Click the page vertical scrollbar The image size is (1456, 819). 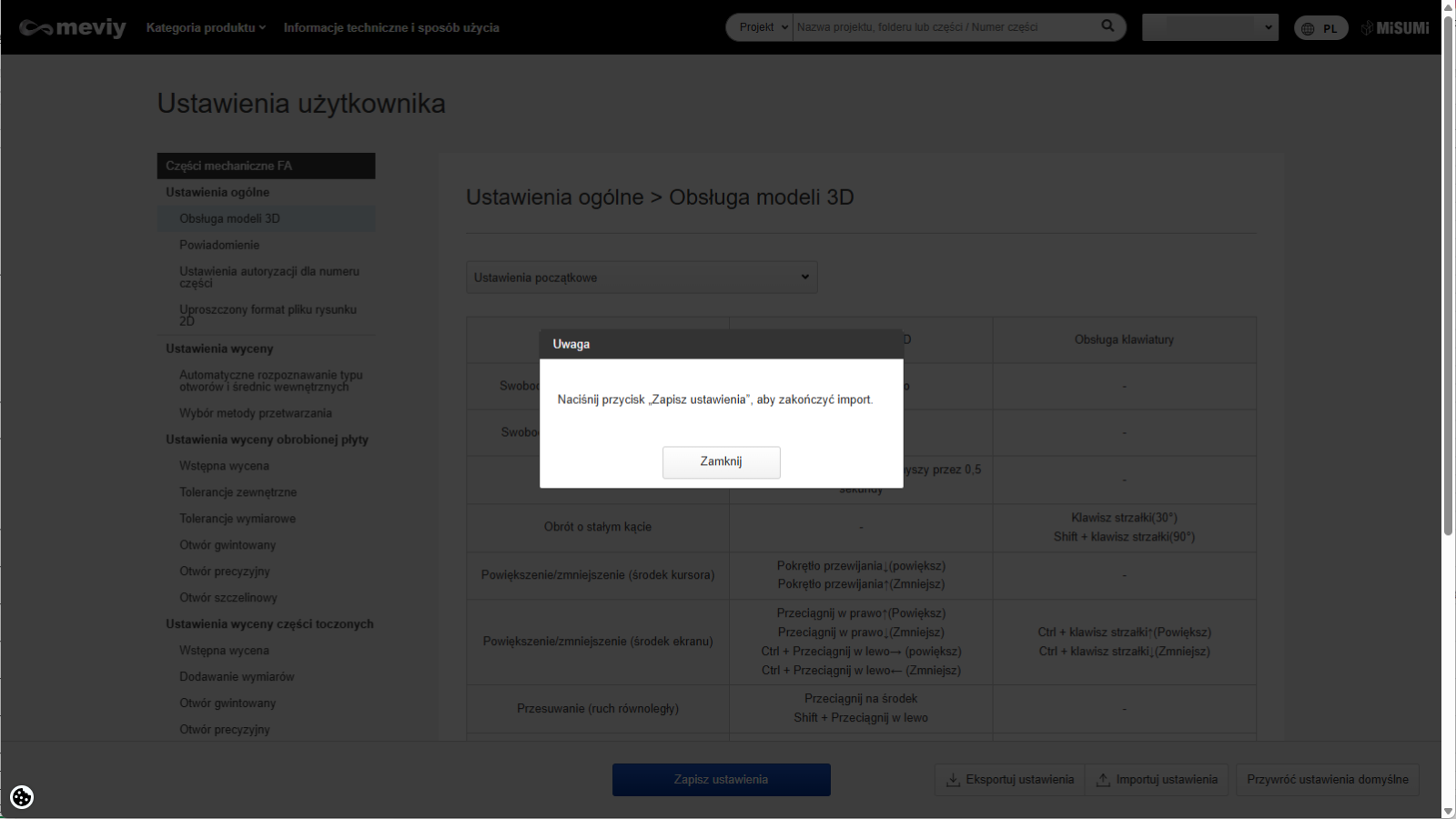point(1448,273)
